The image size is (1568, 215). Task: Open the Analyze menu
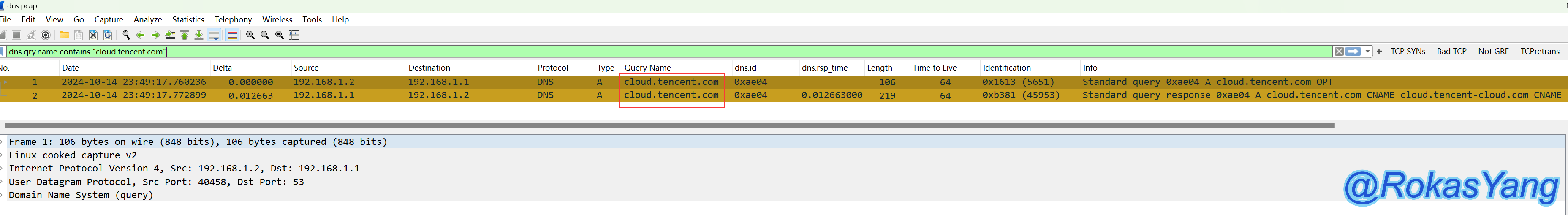(x=147, y=19)
